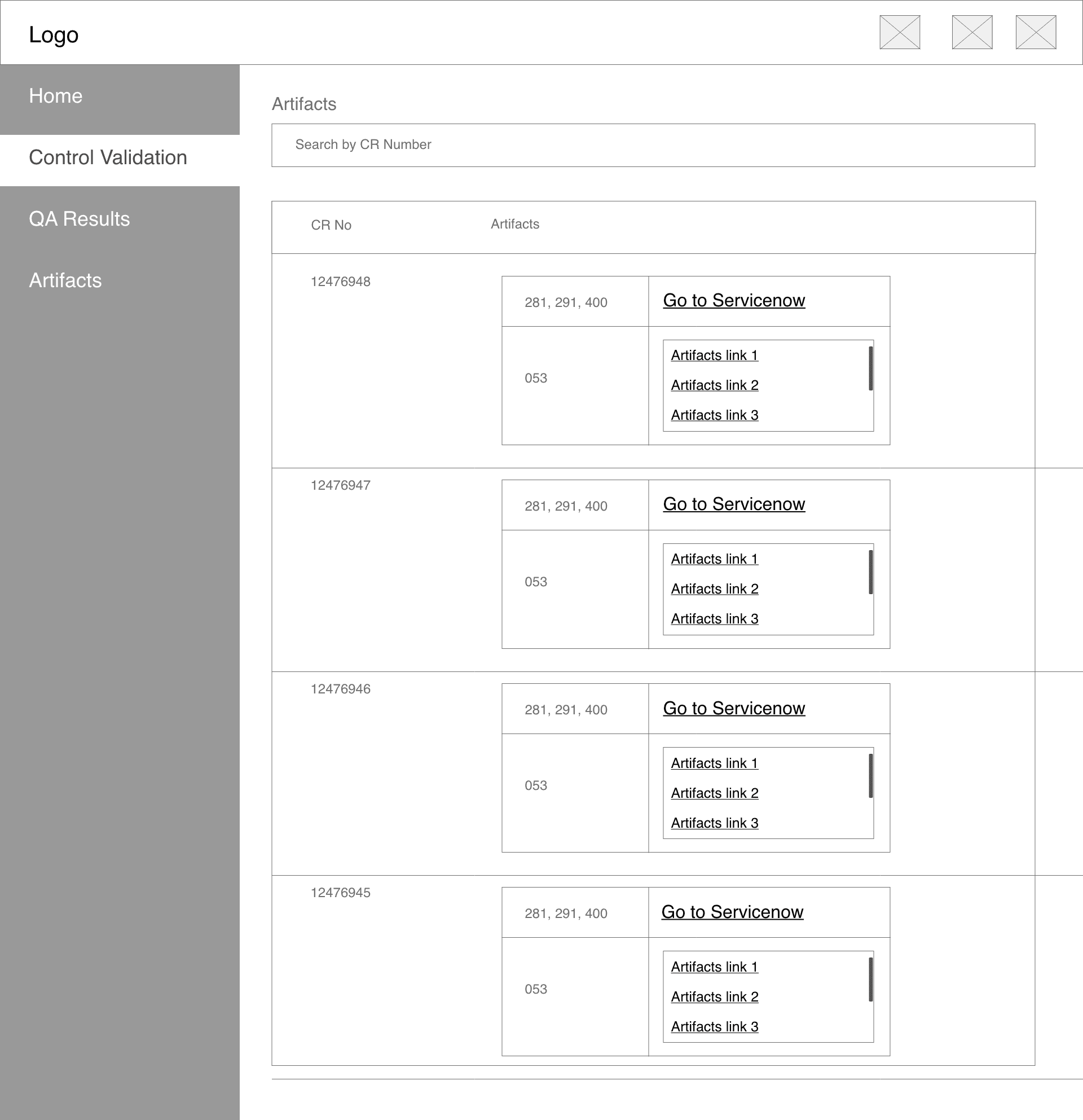Click the Logo in the header
The width and height of the screenshot is (1083, 1120).
(x=54, y=35)
